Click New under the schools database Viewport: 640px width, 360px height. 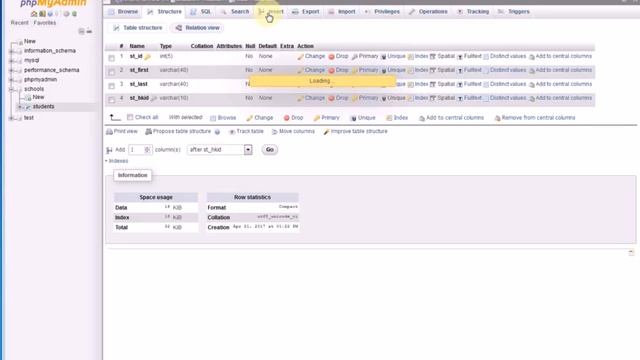[38, 97]
